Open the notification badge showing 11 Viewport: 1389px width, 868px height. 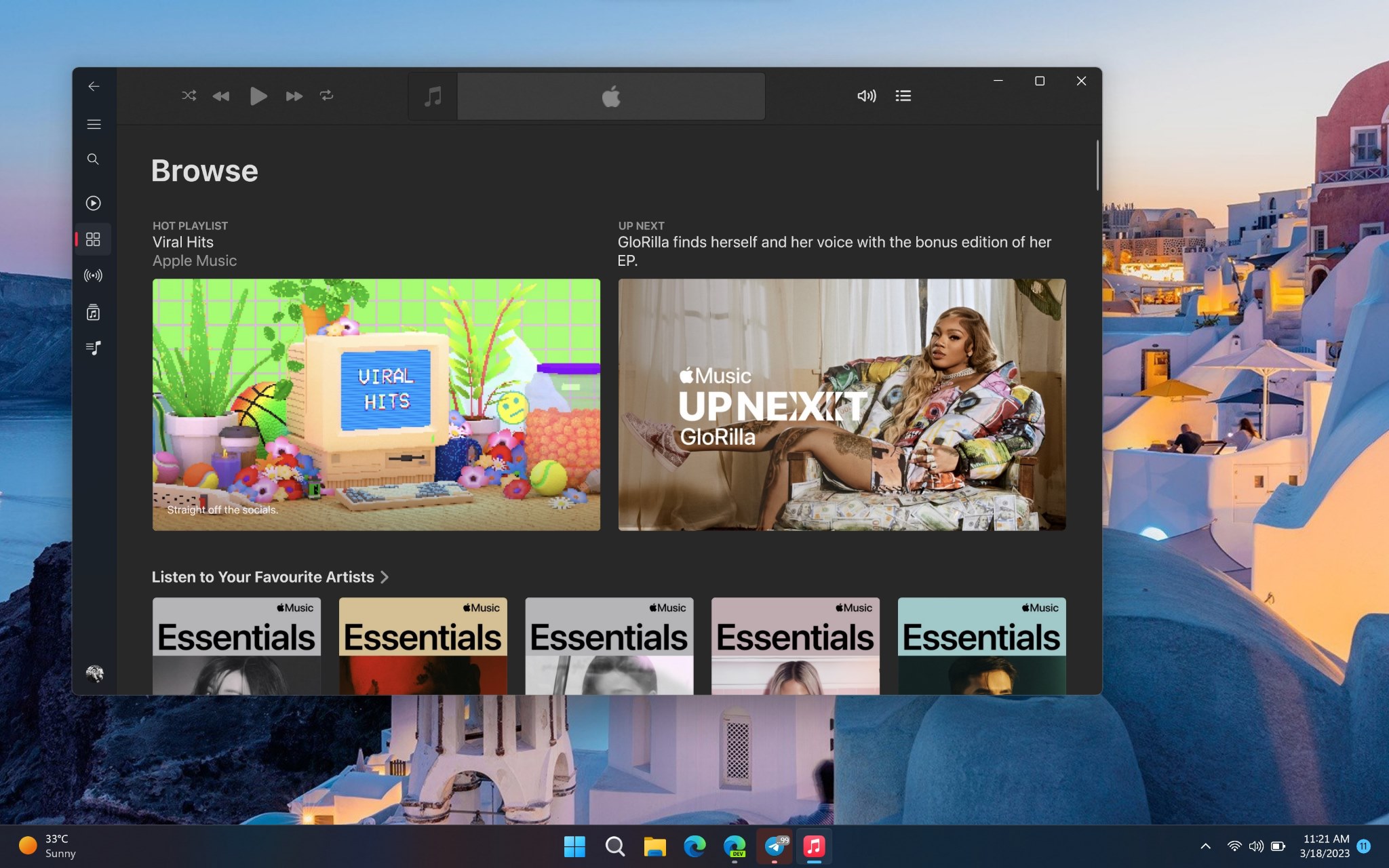coord(1364,846)
